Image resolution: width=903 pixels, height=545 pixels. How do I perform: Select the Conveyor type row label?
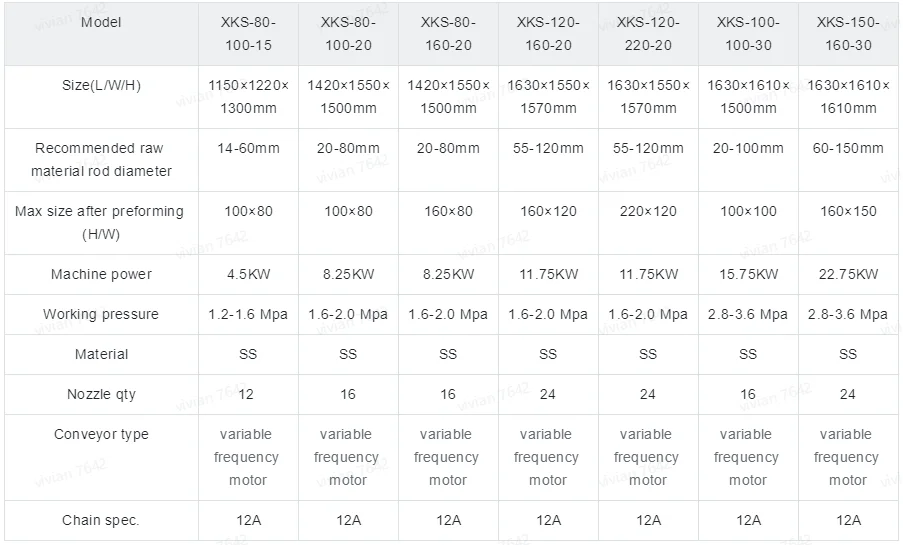101,434
